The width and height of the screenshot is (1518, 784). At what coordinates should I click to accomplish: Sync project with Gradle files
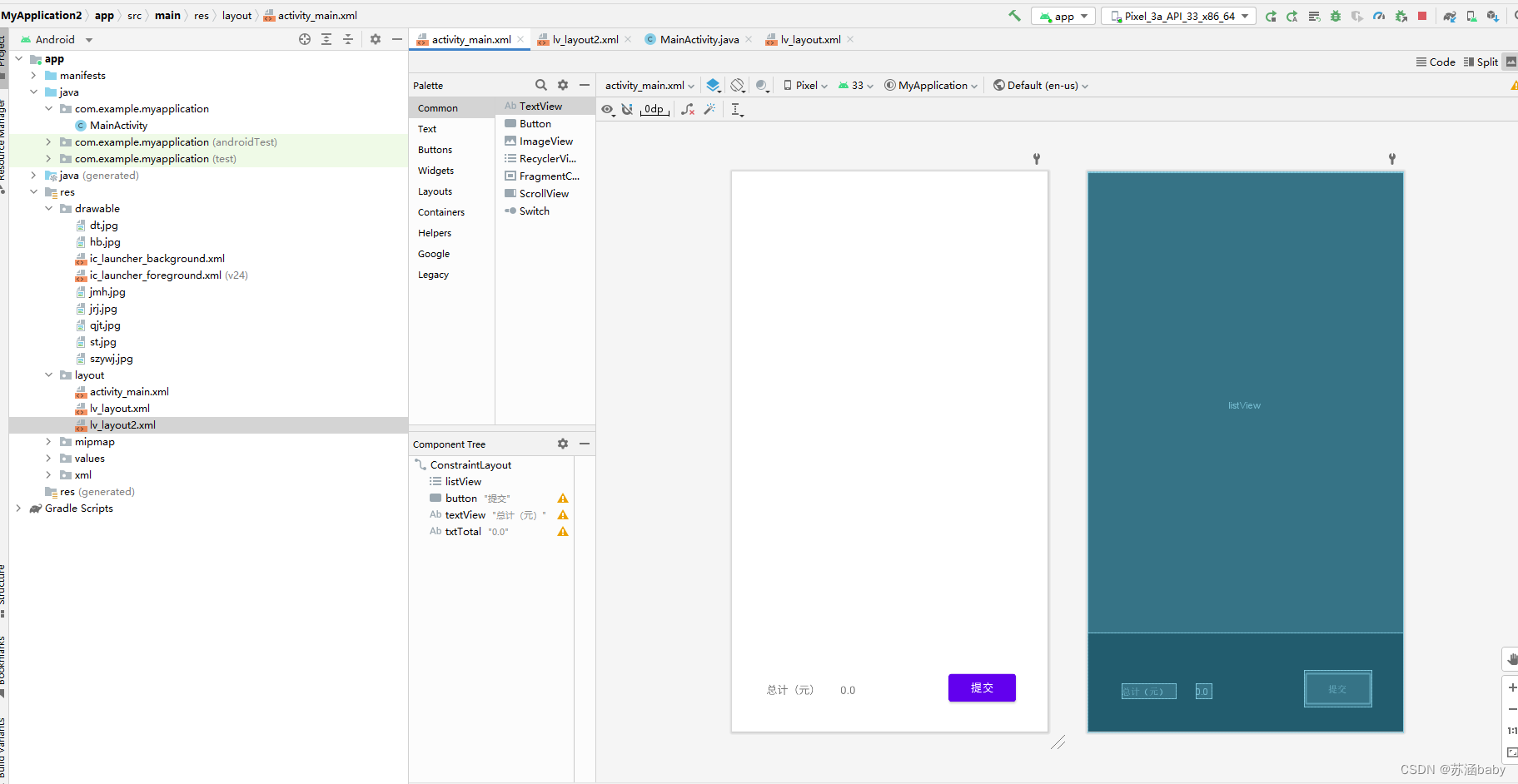tap(1451, 16)
